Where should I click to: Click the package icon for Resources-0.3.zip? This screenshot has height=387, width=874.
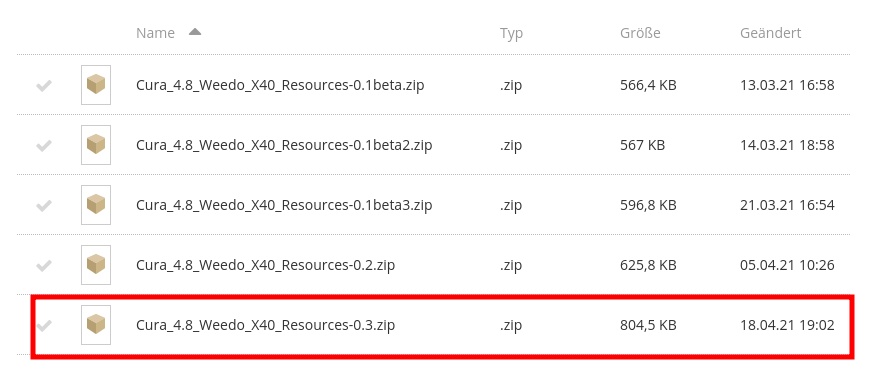click(96, 325)
